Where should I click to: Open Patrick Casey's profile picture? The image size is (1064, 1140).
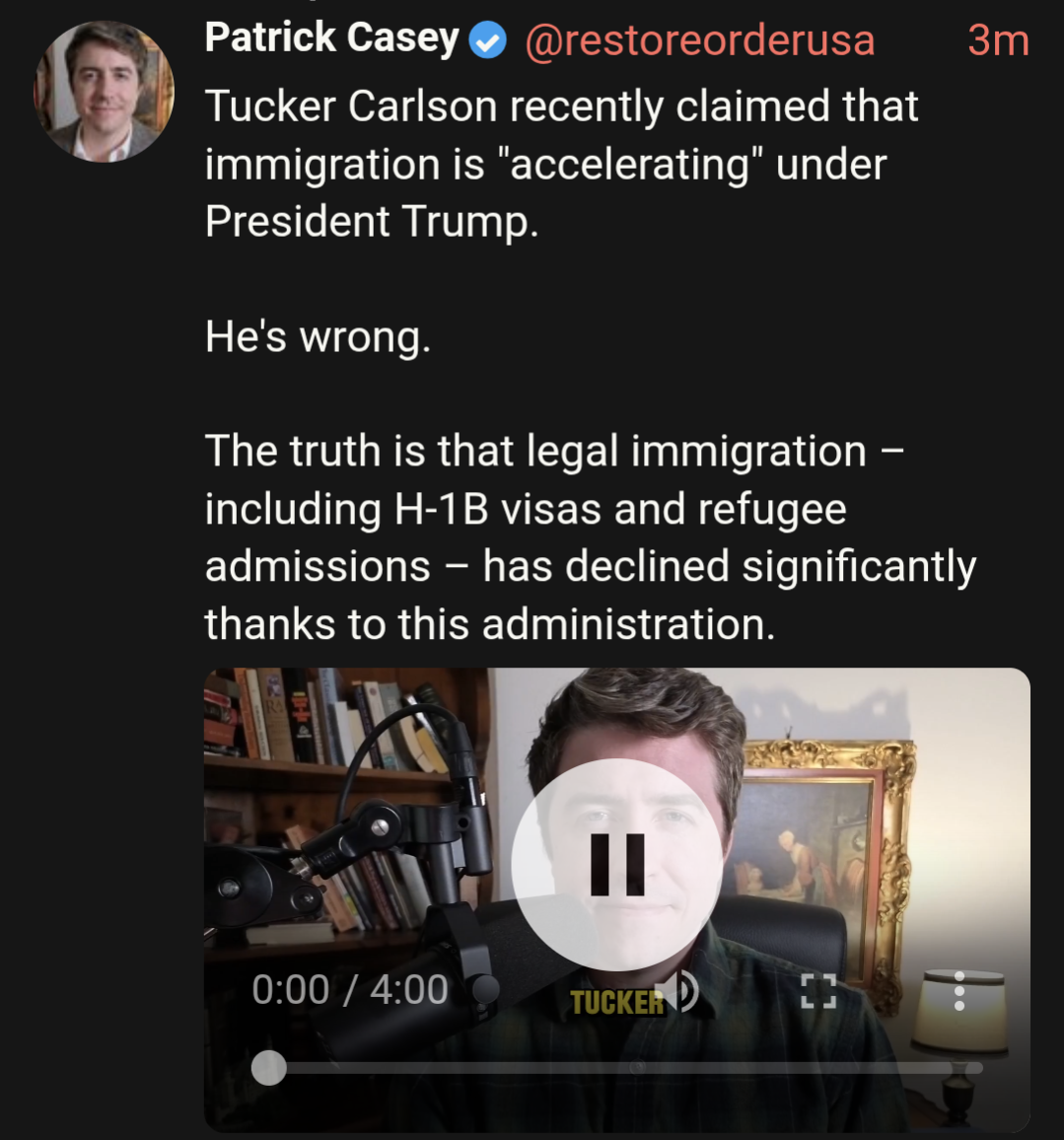104,91
